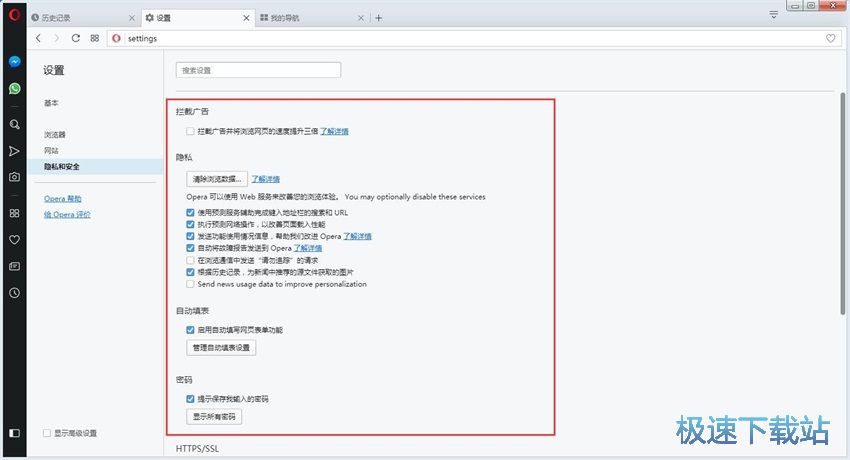
Task: Go forward with the forward arrow
Action: pyautogui.click(x=56, y=38)
